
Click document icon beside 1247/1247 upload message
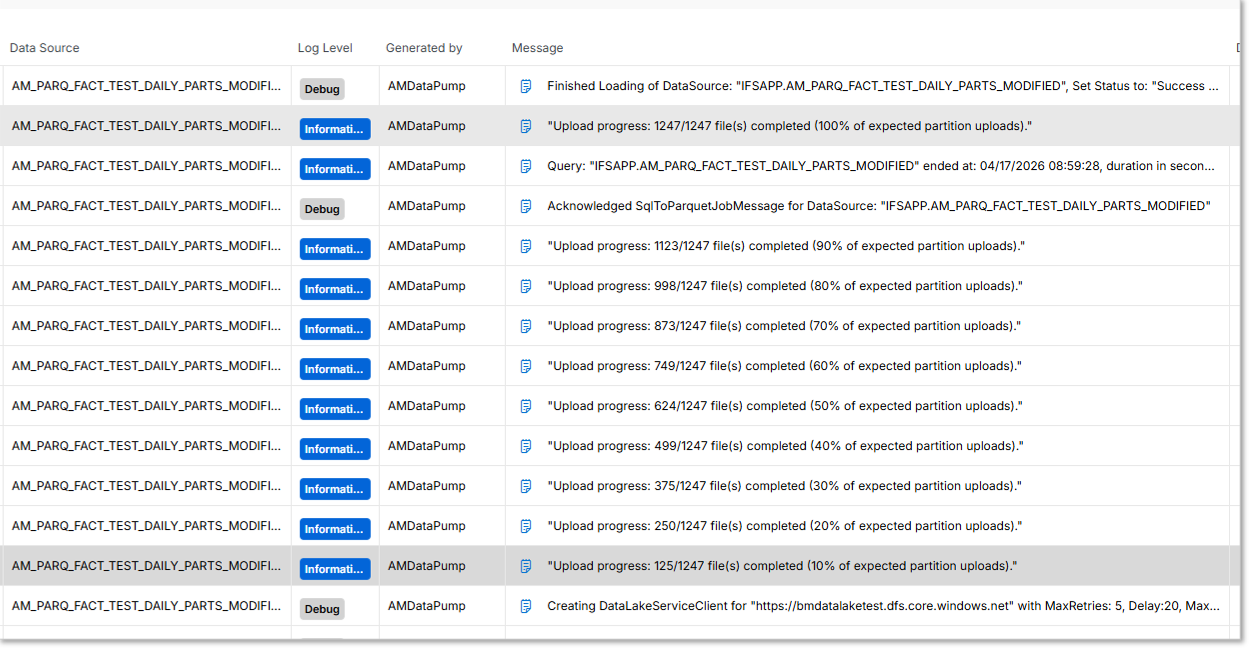click(526, 126)
